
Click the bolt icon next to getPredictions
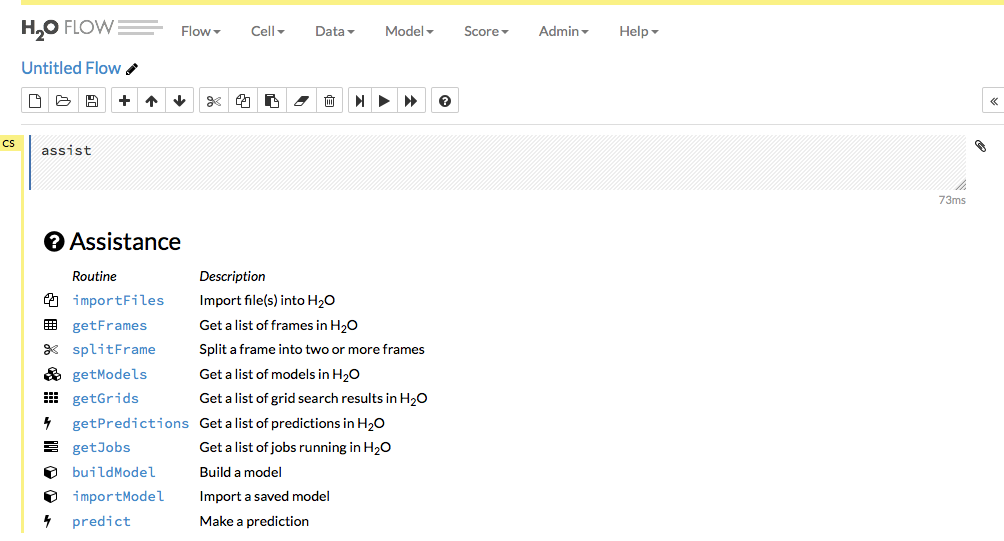click(47, 423)
